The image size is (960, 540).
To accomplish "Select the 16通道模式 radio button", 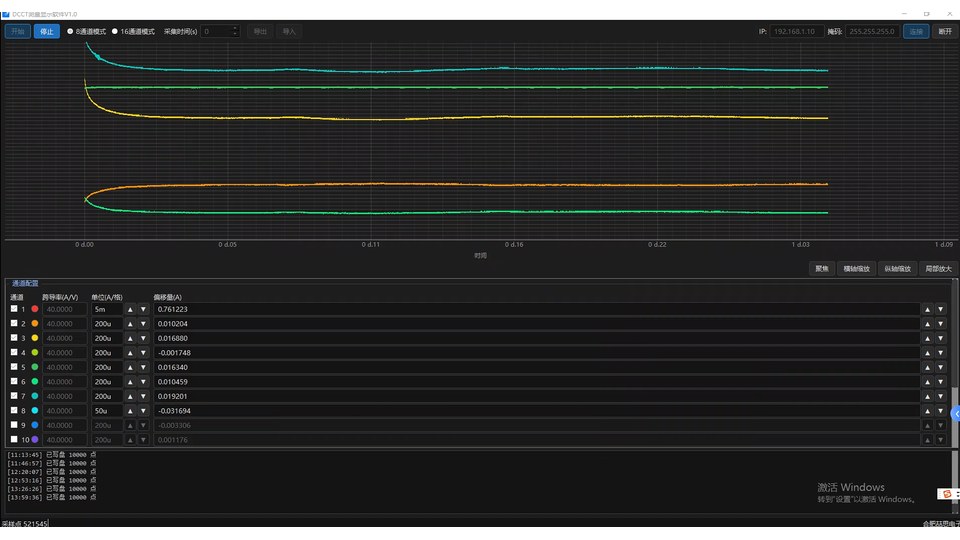I will click(114, 31).
